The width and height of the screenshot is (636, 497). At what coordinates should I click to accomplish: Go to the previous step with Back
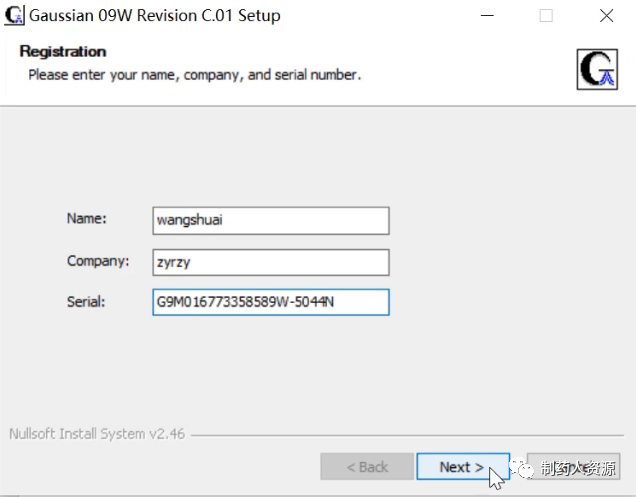367,467
